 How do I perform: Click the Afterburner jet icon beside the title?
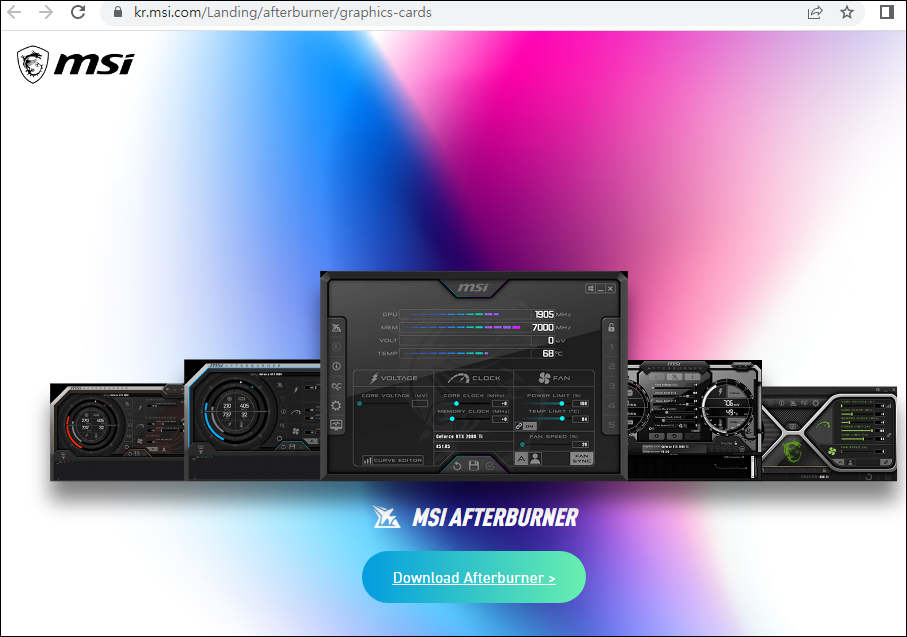tap(386, 517)
